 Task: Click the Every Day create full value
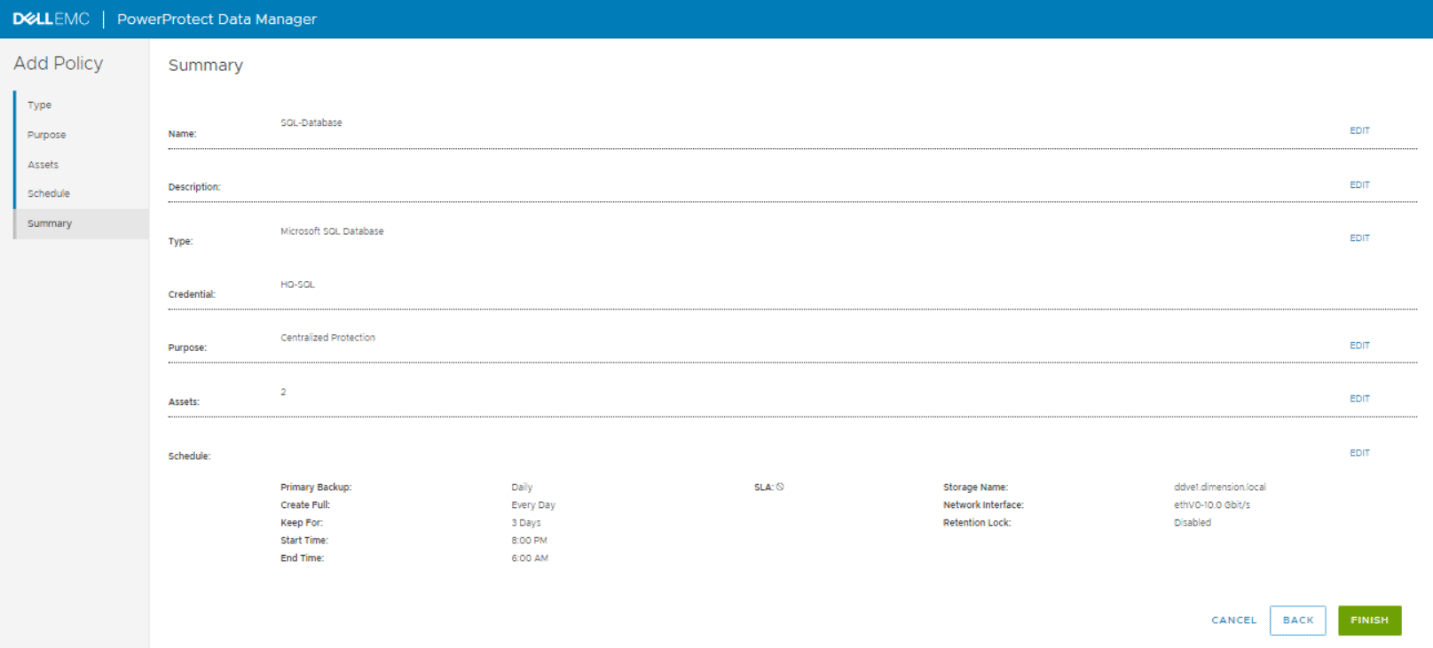tap(533, 506)
